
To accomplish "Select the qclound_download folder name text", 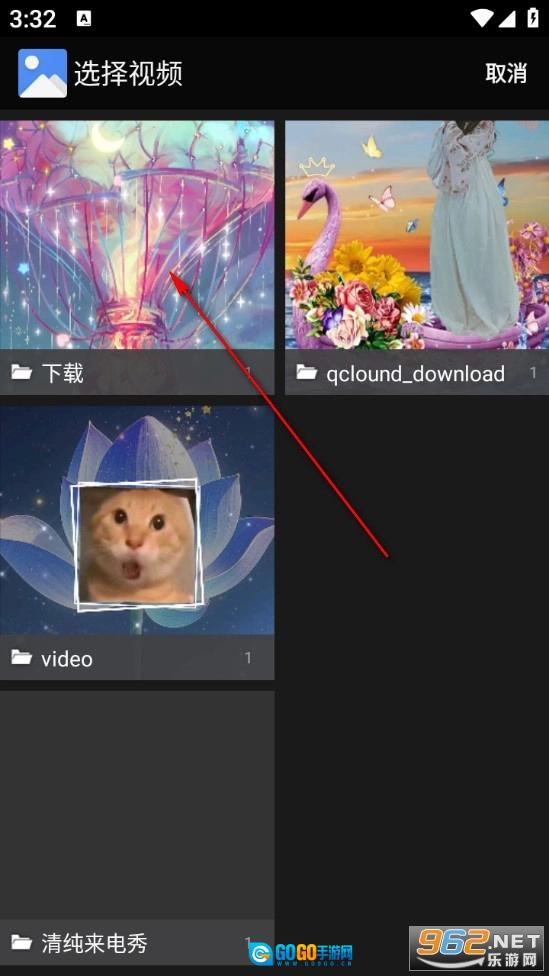I will pos(416,373).
